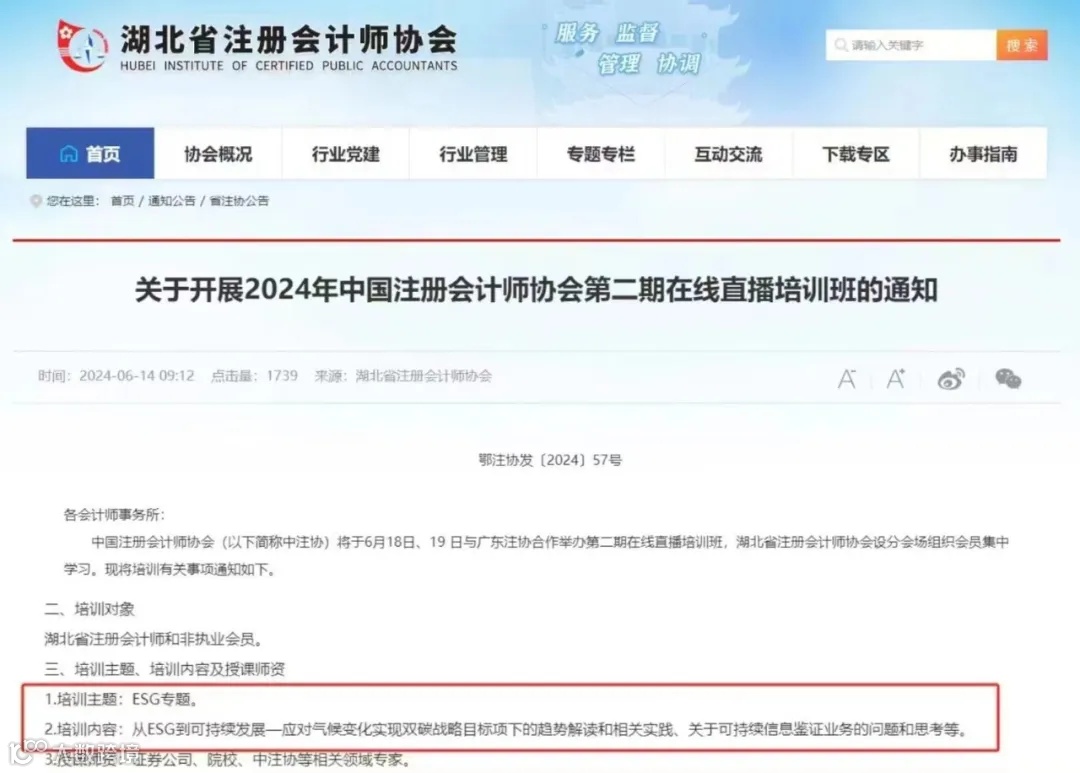The image size is (1080, 773).
Task: Go to 省注协公告 breadcrumb link
Action: tap(239, 201)
